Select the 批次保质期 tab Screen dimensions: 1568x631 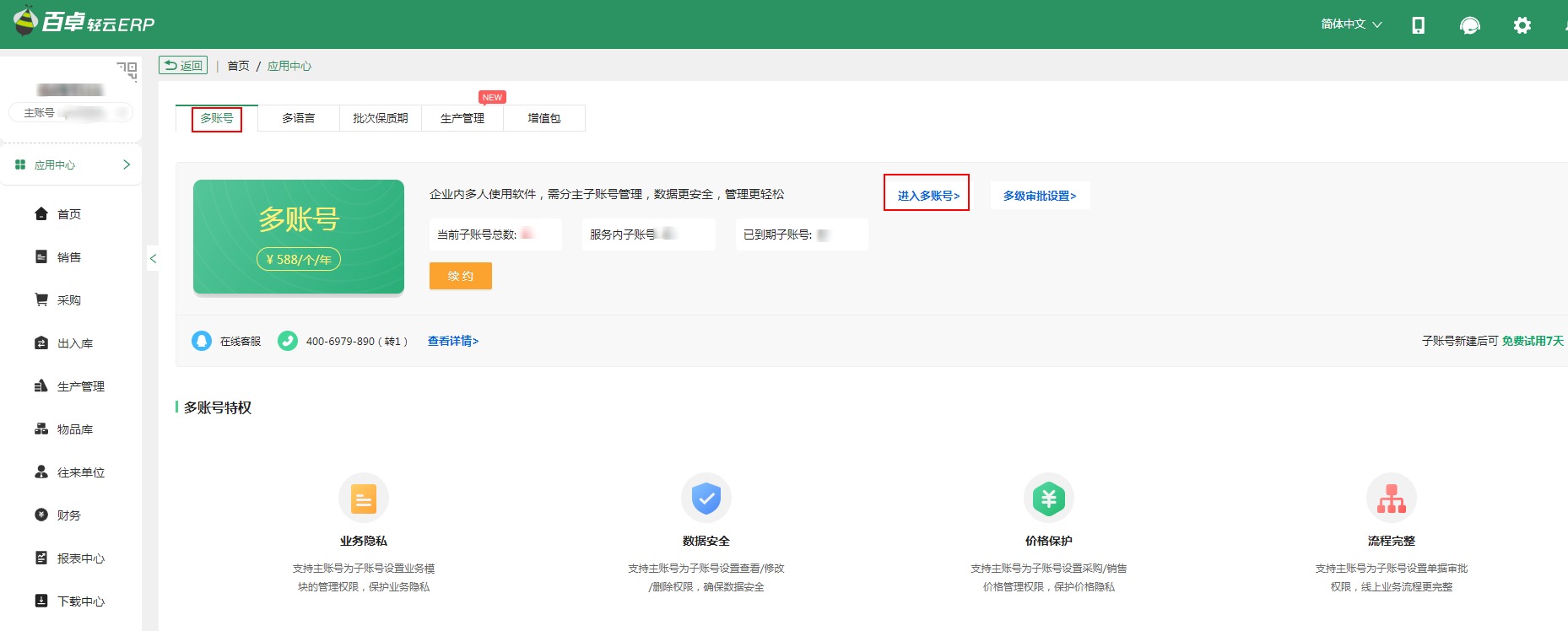(x=380, y=118)
